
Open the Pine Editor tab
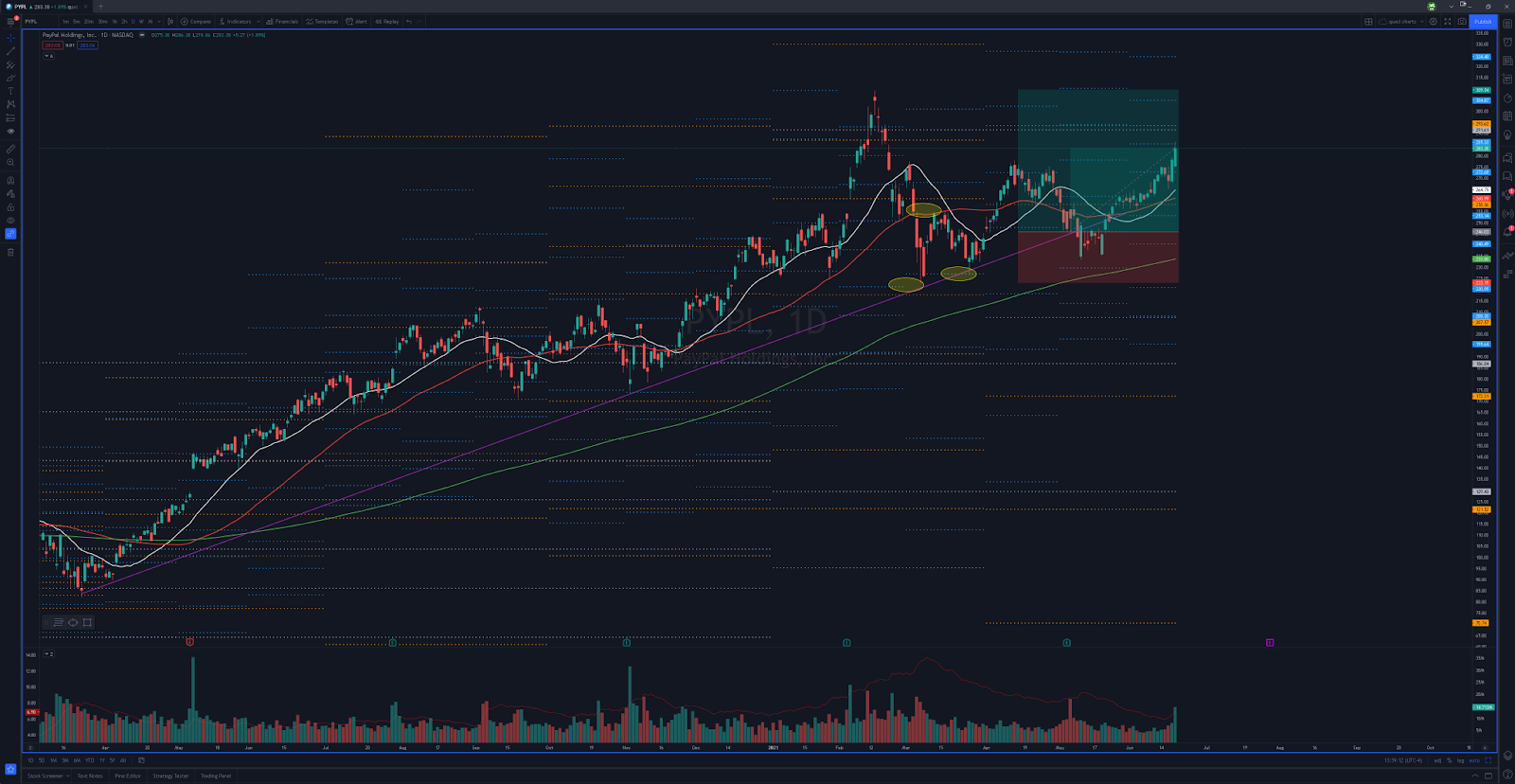tap(128, 775)
